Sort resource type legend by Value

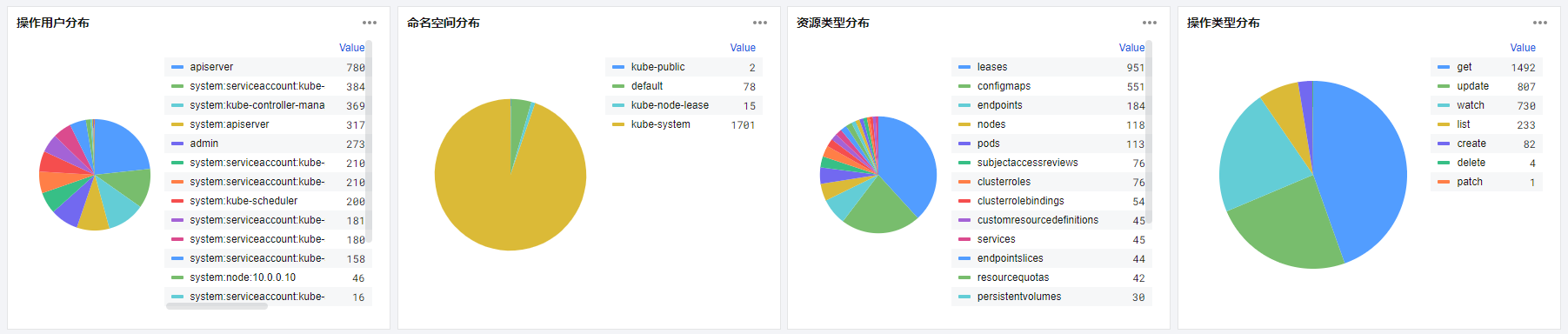tap(1131, 48)
